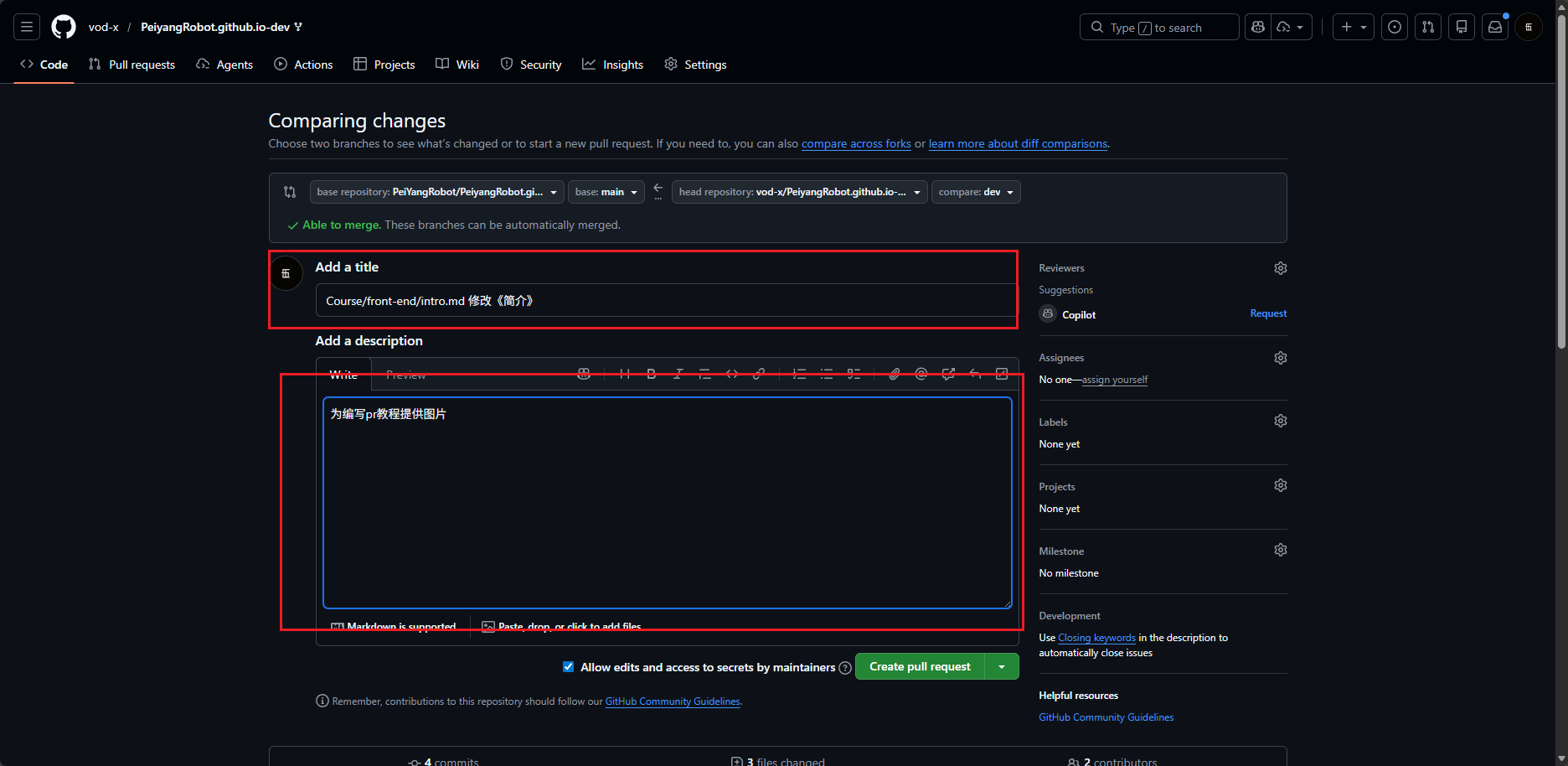Open user avatar menu in header

[1529, 27]
